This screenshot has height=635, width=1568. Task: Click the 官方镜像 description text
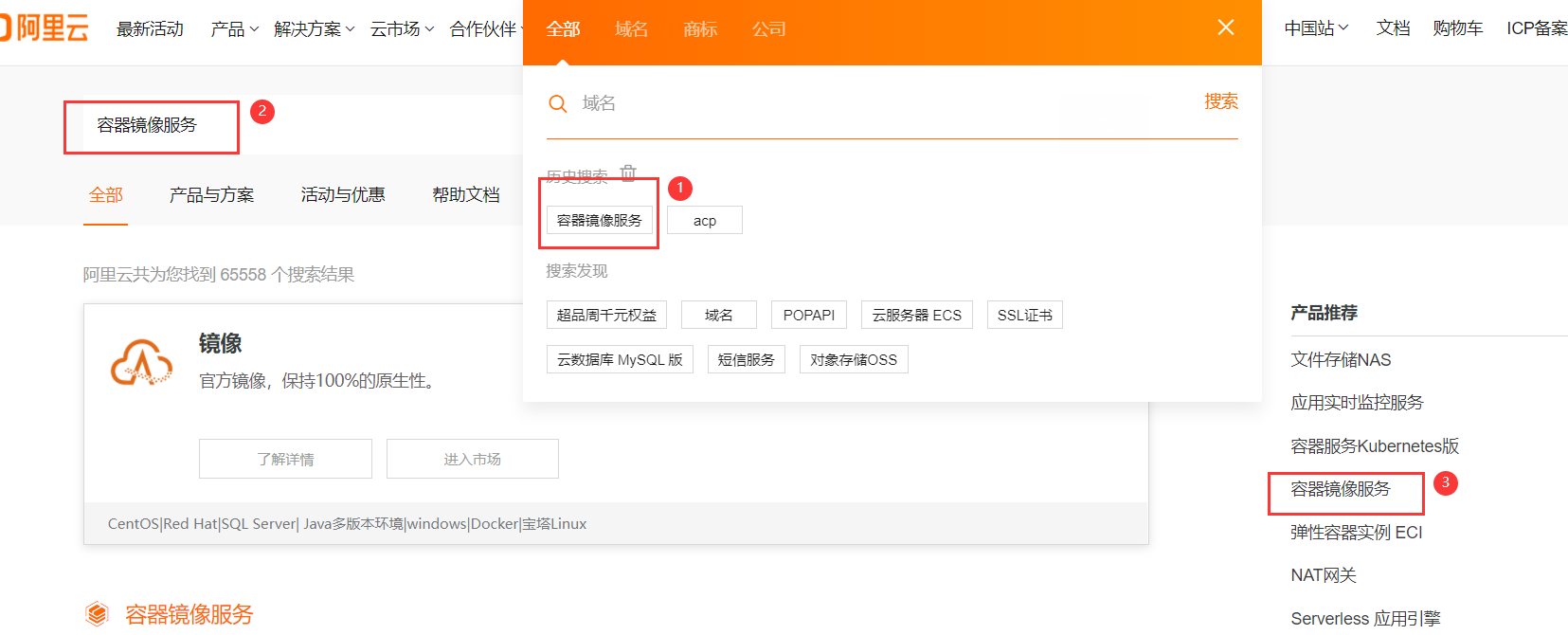316,381
